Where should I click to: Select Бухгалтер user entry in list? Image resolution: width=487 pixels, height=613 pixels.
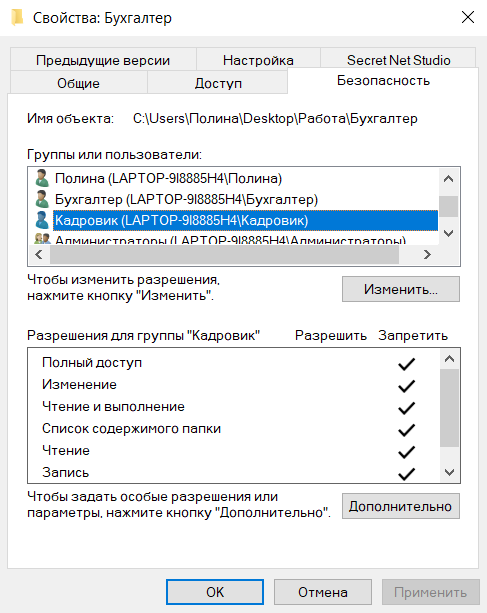[x=186, y=200]
